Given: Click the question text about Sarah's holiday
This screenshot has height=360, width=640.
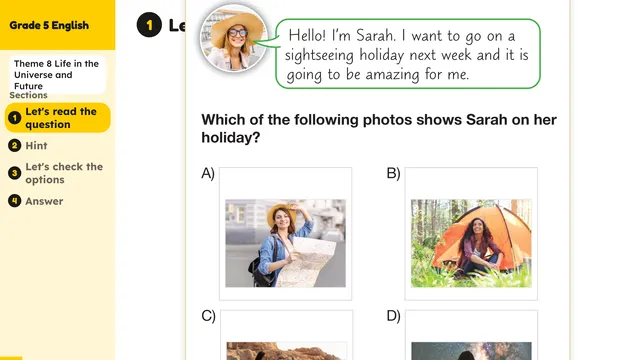Looking at the screenshot, I should tap(379, 128).
